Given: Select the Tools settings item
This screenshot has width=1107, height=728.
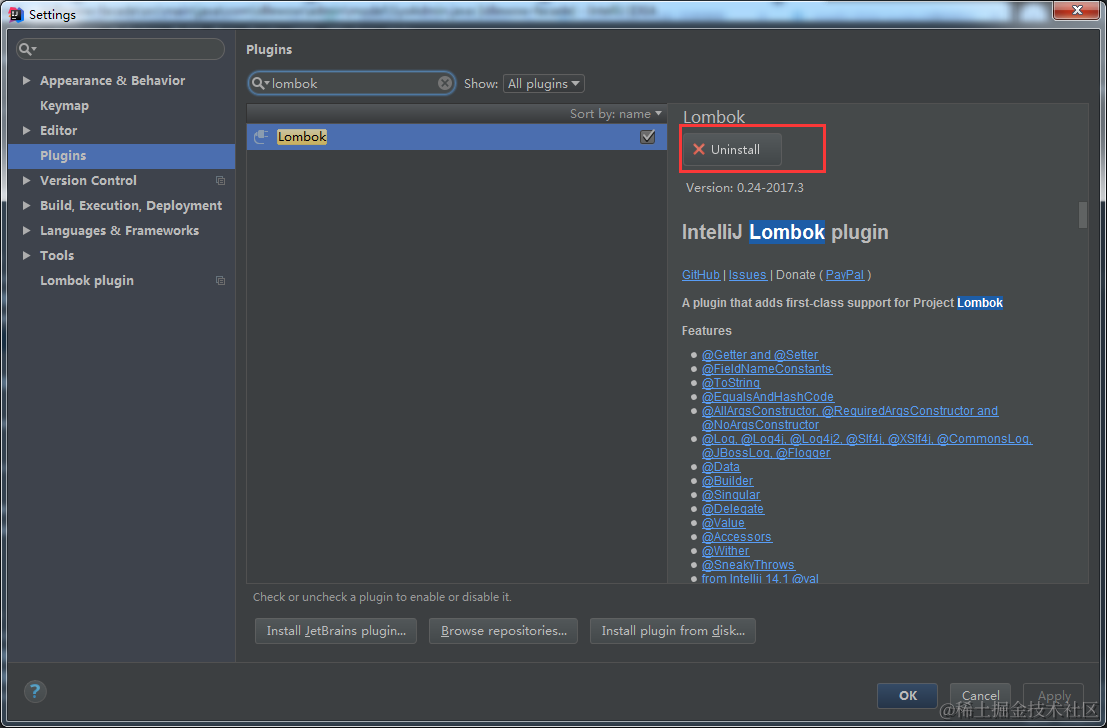Looking at the screenshot, I should 57,256.
